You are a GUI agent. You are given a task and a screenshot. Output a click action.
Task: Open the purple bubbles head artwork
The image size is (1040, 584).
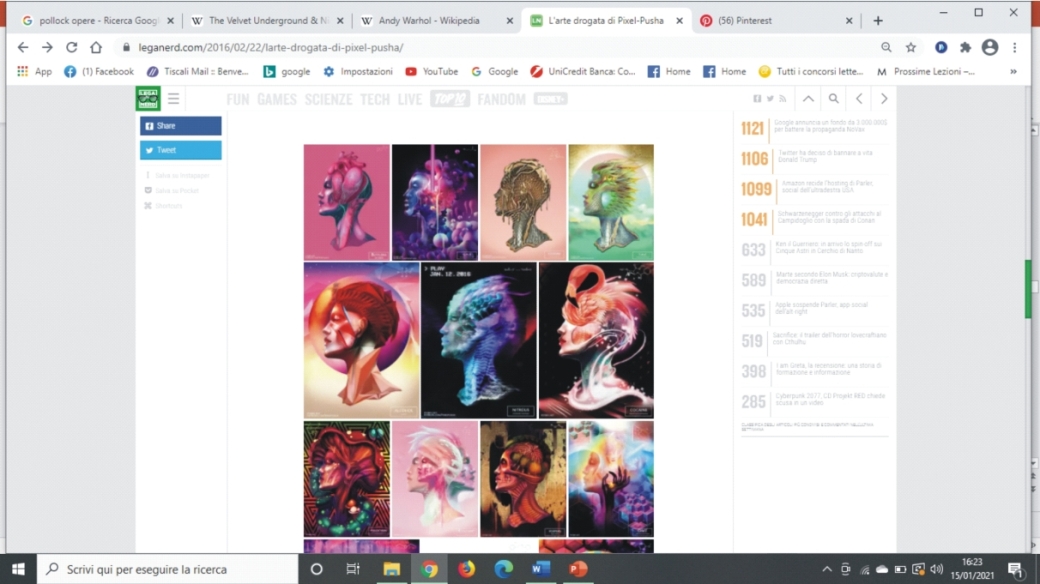click(434, 202)
